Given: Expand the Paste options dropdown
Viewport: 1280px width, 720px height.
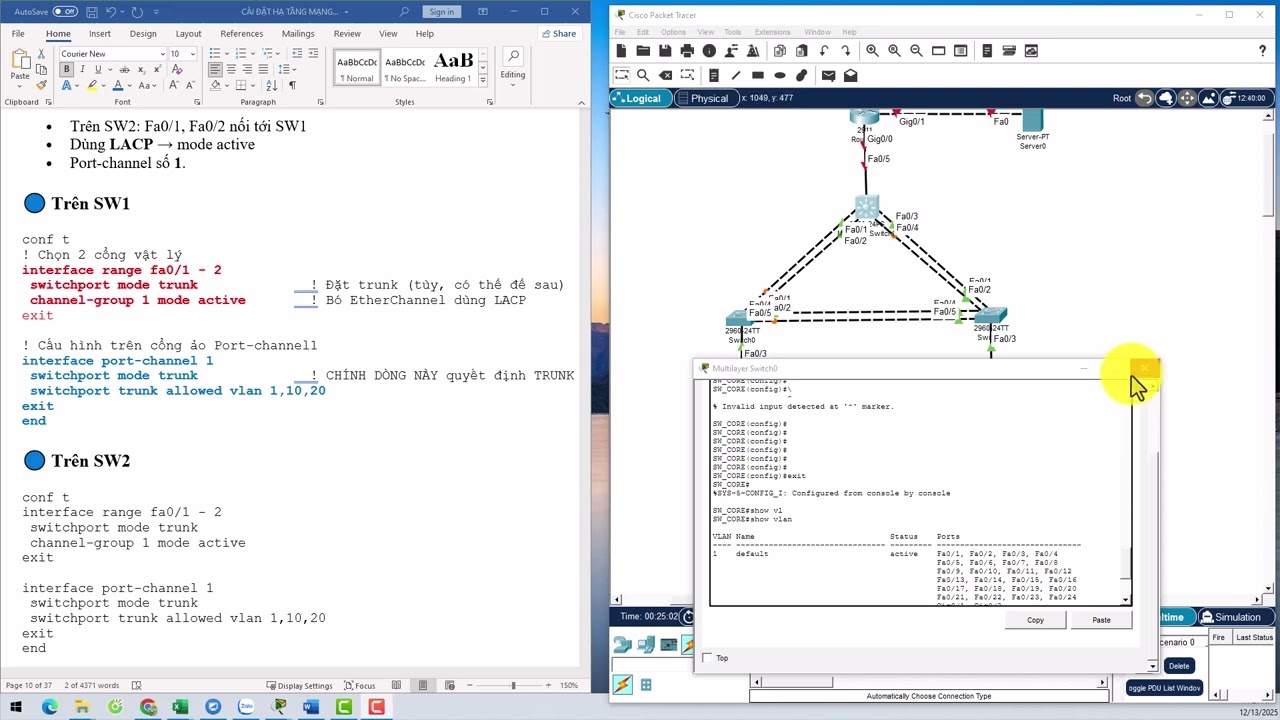Looking at the screenshot, I should [x=20, y=86].
